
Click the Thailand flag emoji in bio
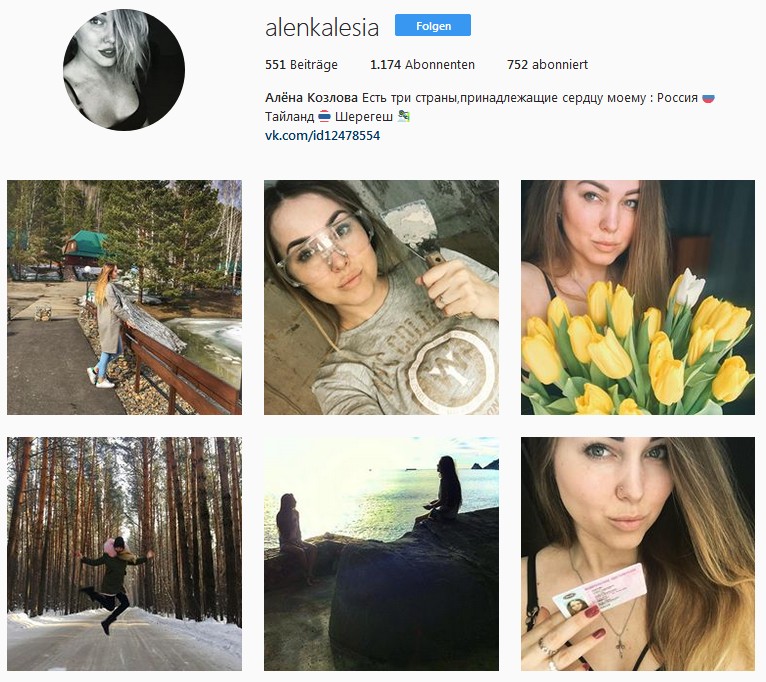(x=324, y=116)
